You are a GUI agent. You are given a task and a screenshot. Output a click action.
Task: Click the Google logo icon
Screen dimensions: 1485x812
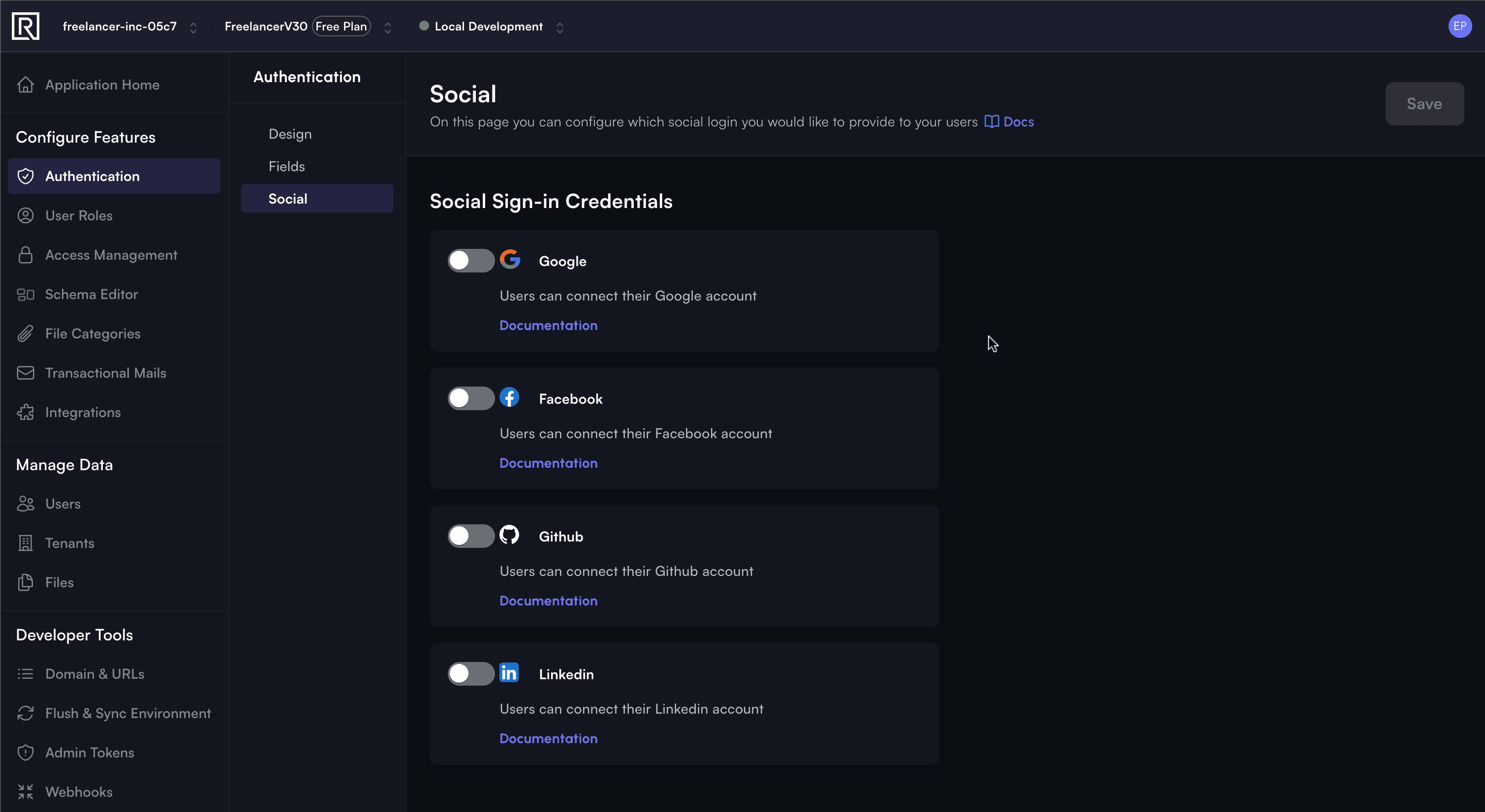[510, 259]
